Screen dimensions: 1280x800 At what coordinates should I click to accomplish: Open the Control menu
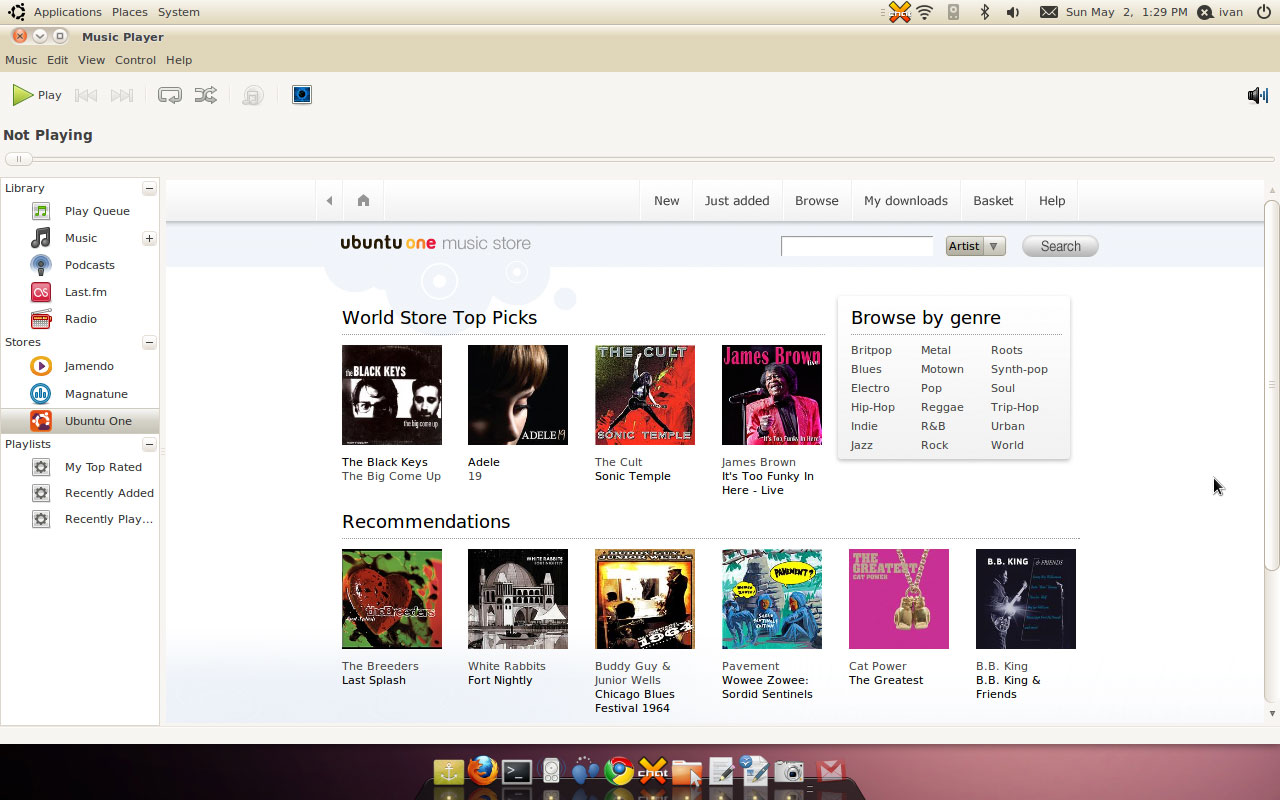[135, 60]
